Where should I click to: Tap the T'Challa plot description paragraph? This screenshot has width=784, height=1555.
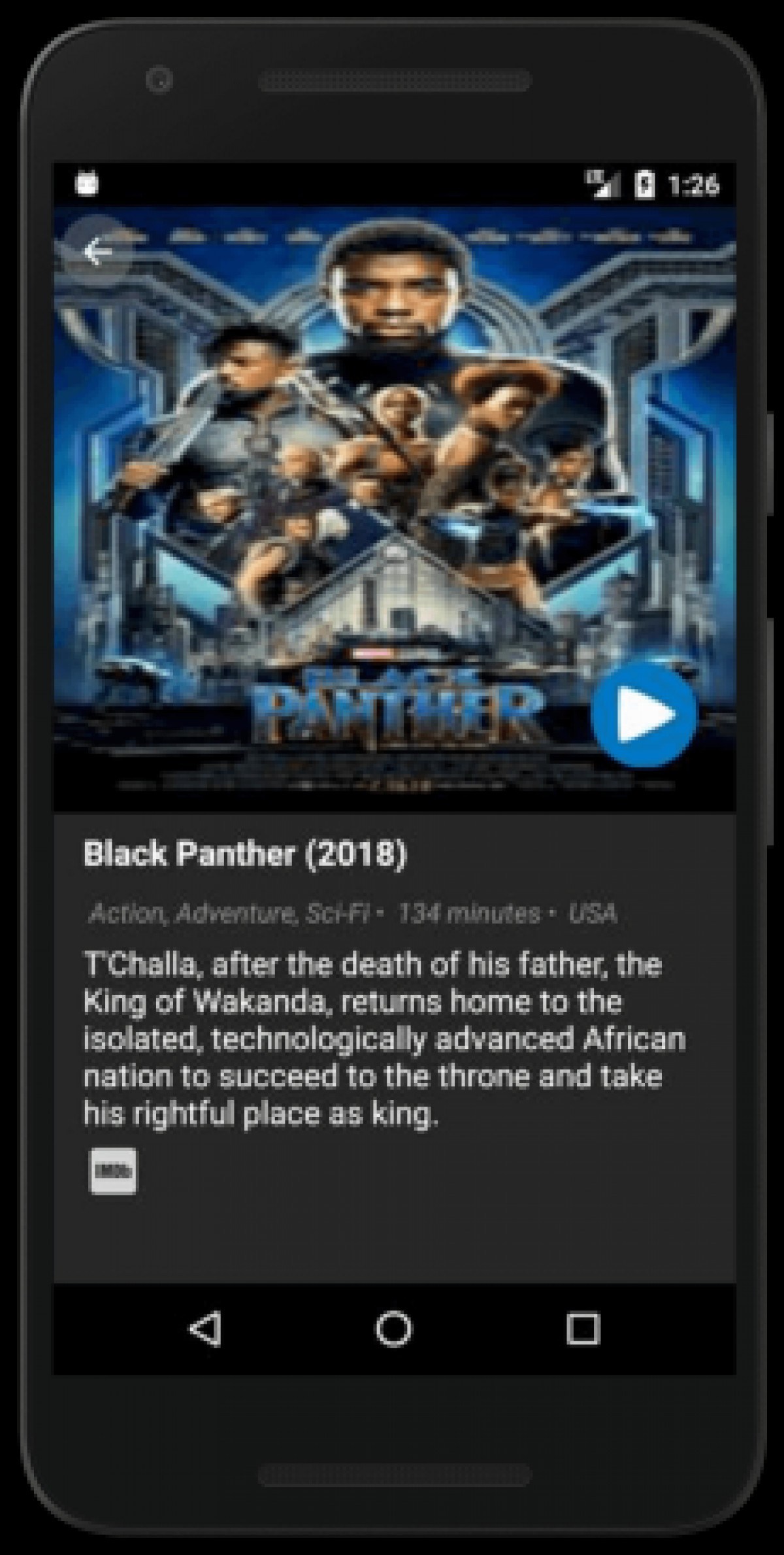click(384, 1039)
